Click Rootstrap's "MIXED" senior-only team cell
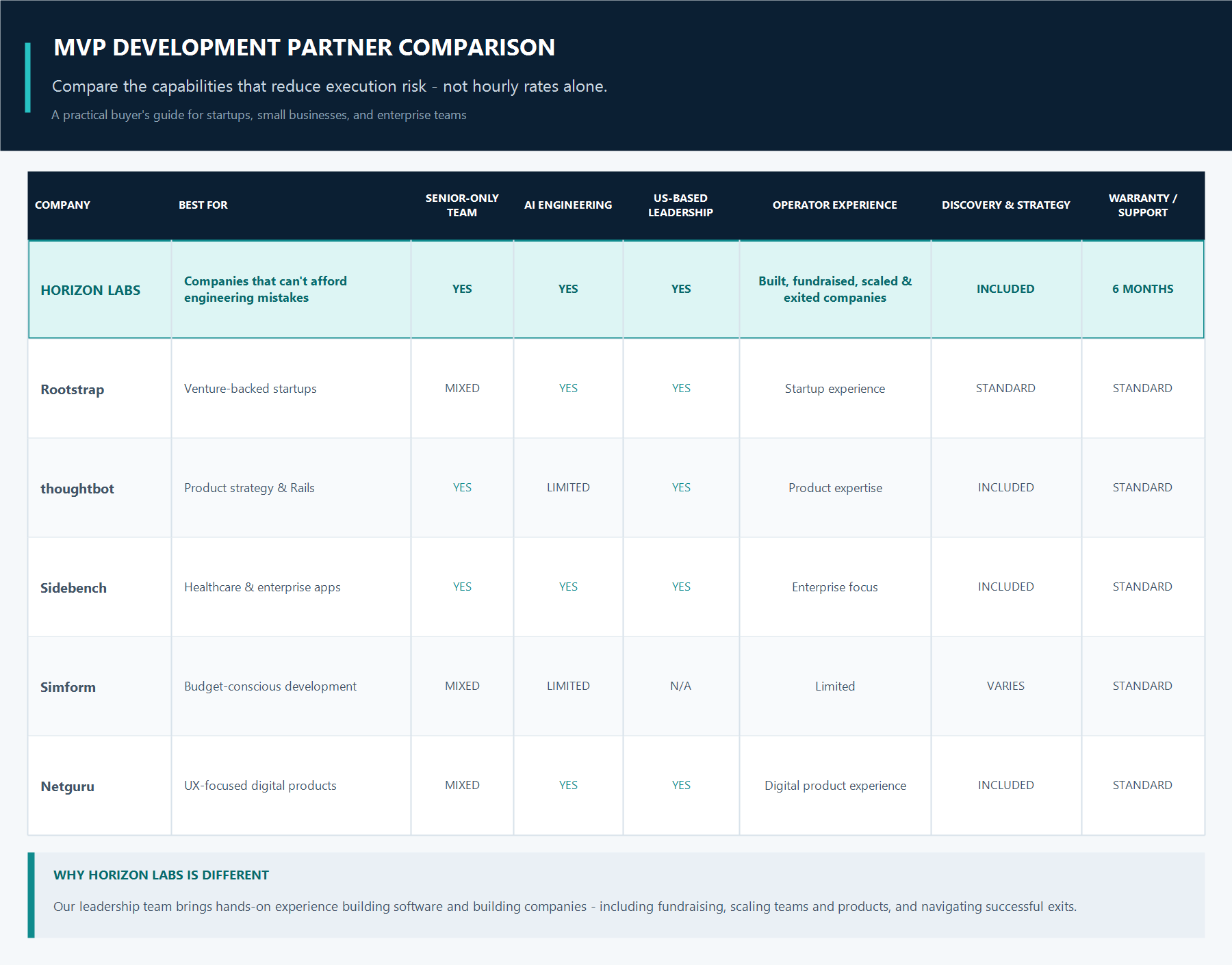Image resolution: width=1232 pixels, height=965 pixels. pyautogui.click(x=462, y=388)
